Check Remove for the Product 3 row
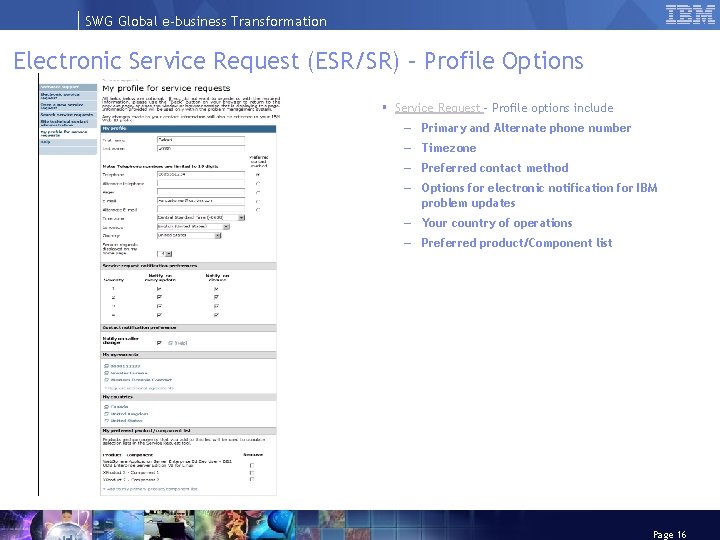 252,479
